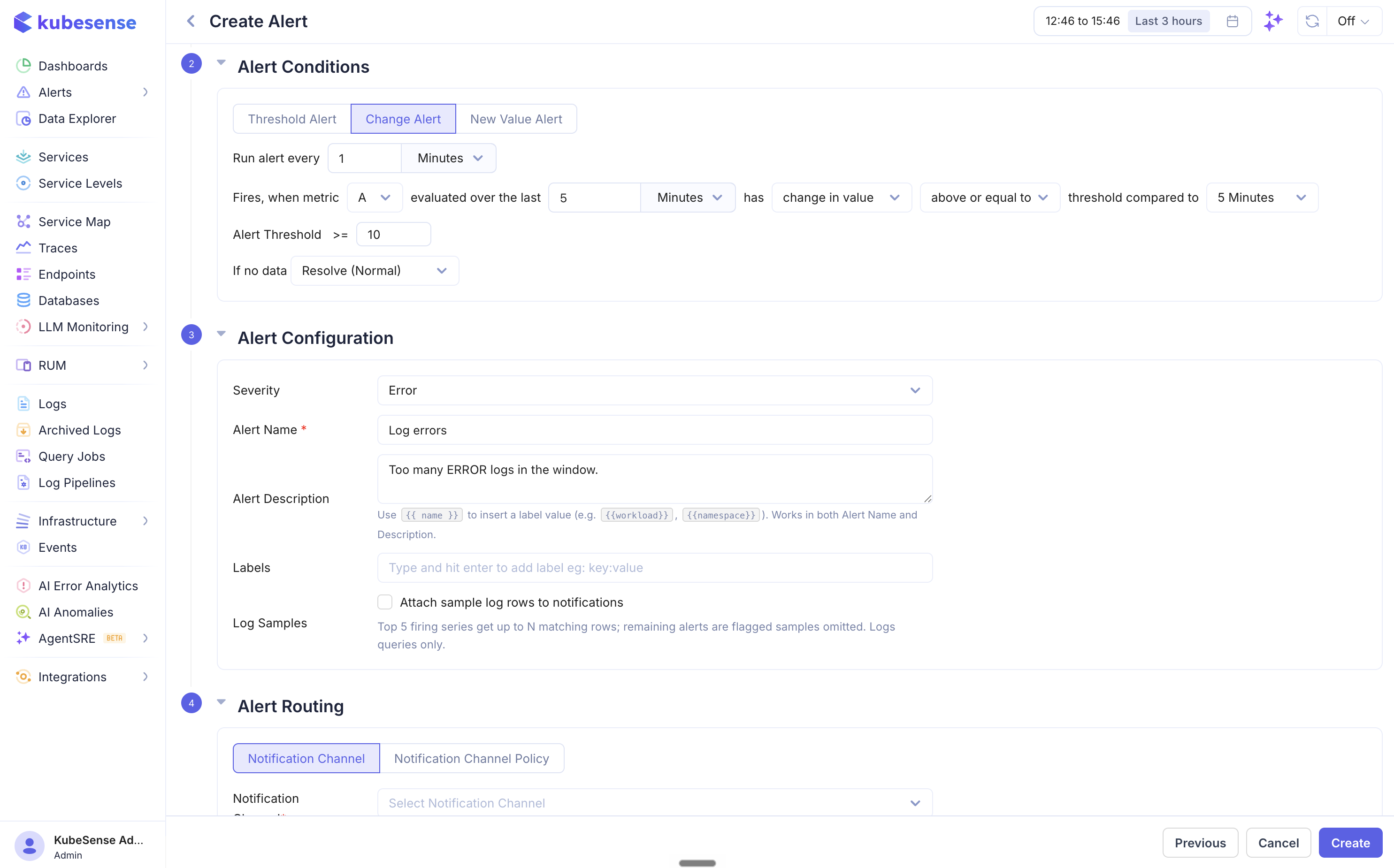Collapse the Alert Conditions section
Screen dimensions: 1394x868
pos(221,63)
